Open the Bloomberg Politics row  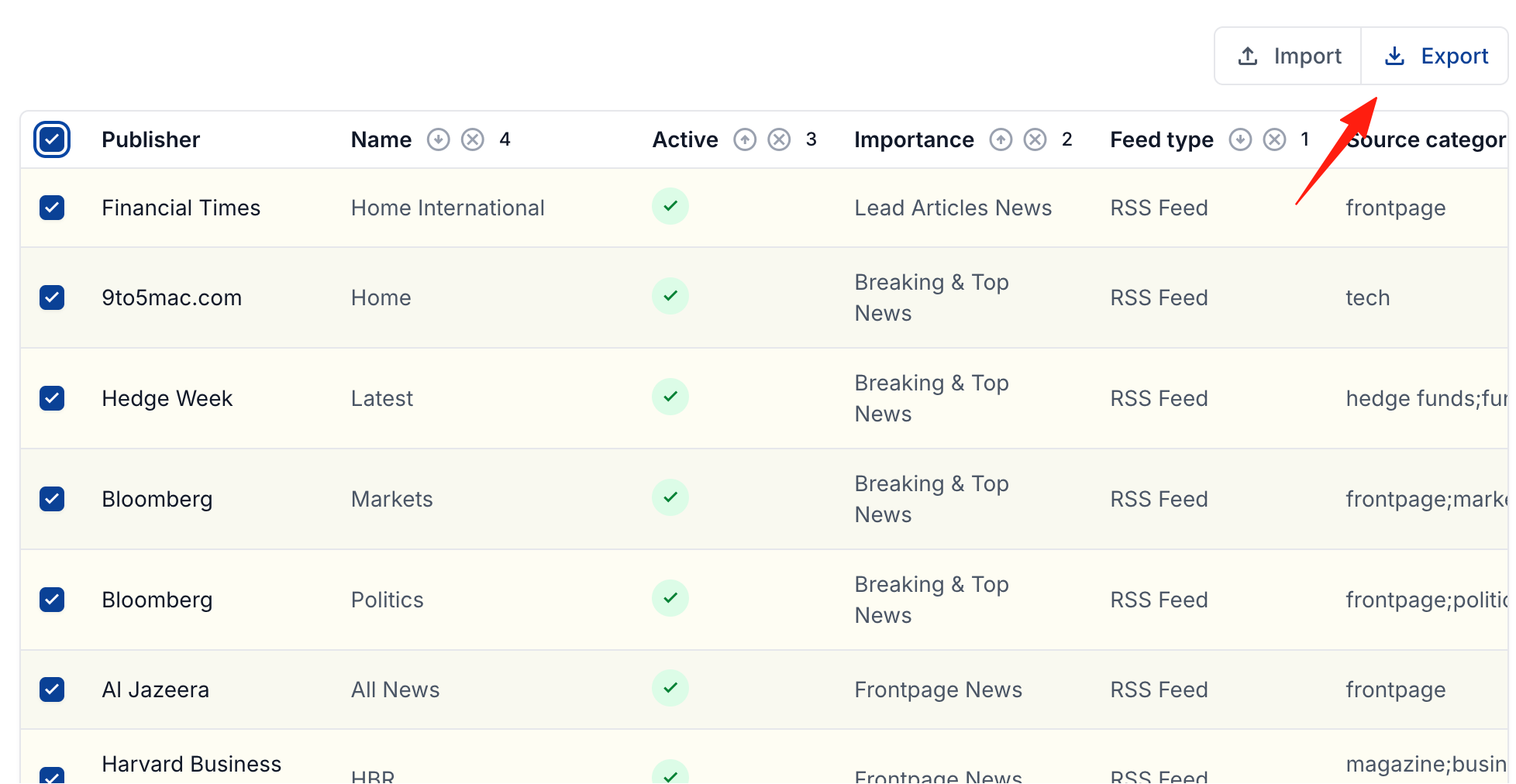[x=764, y=600]
